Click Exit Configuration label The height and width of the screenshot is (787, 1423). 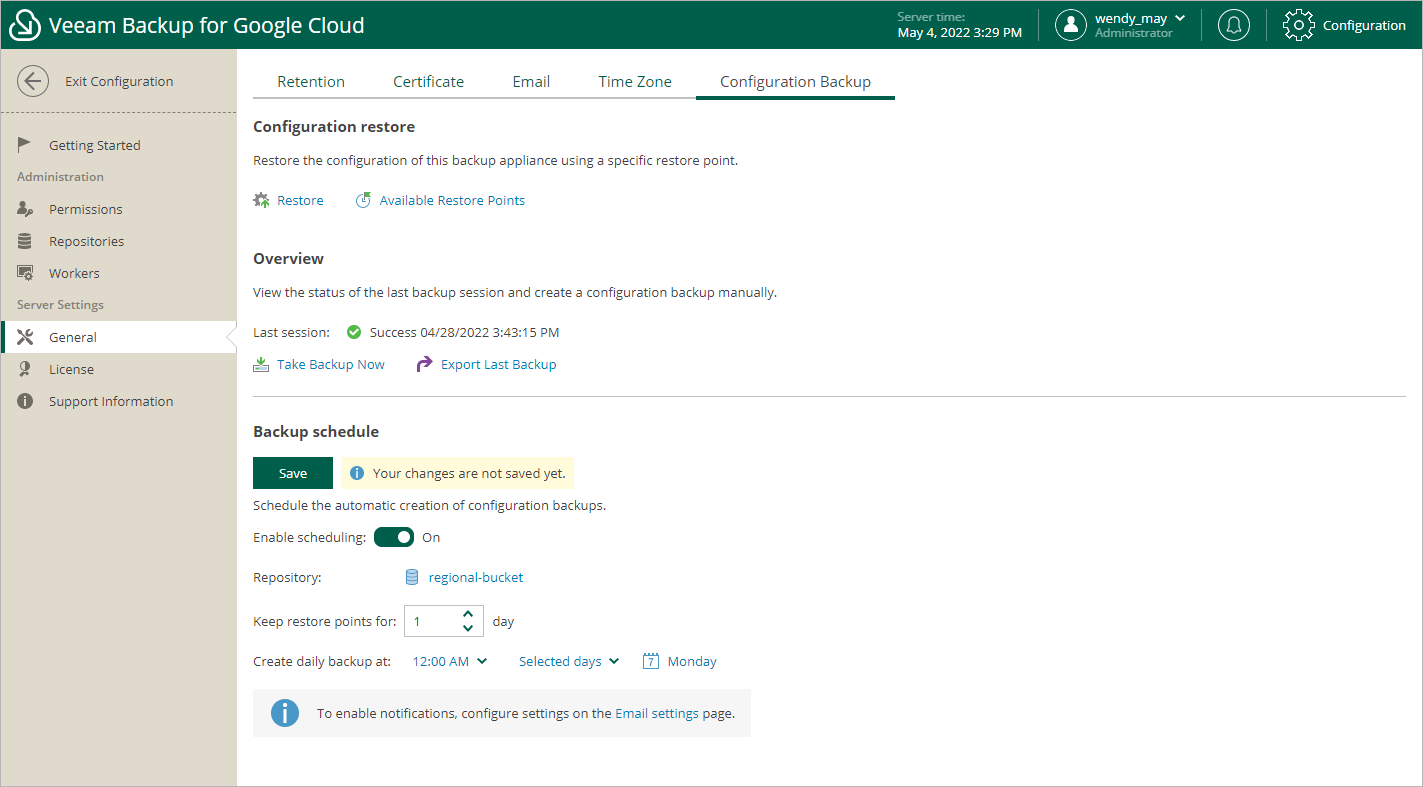[119, 81]
